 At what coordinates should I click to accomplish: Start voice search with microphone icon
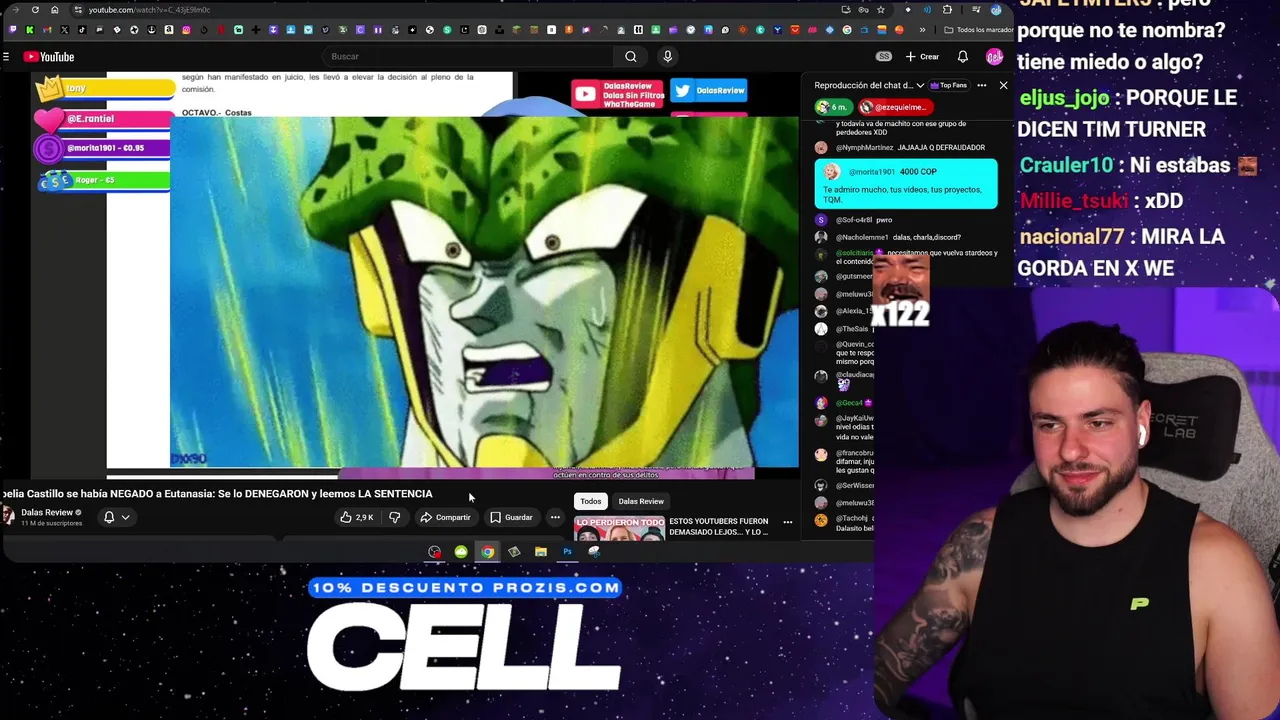pos(668,57)
